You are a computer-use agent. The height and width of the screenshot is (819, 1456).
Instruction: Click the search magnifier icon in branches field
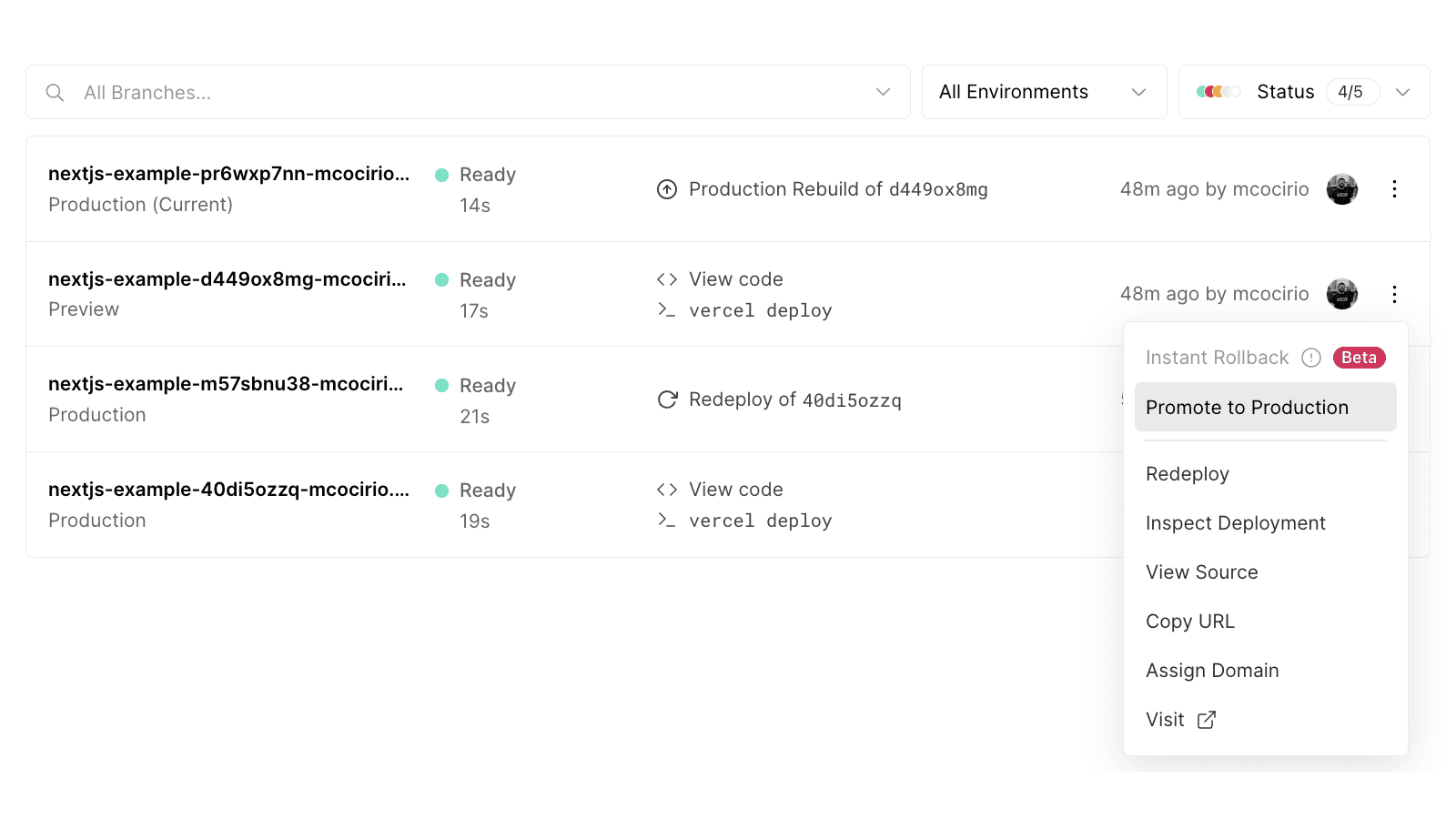[55, 93]
